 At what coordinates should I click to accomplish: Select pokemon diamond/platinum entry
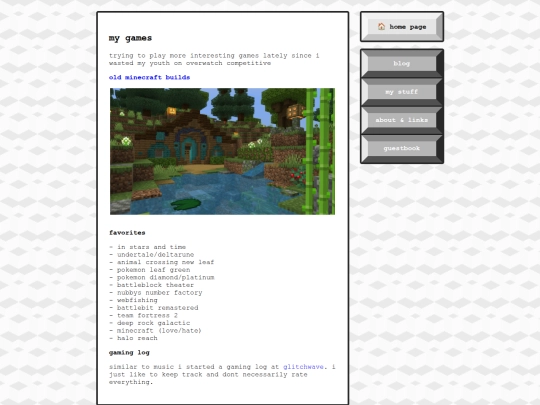(x=162, y=277)
